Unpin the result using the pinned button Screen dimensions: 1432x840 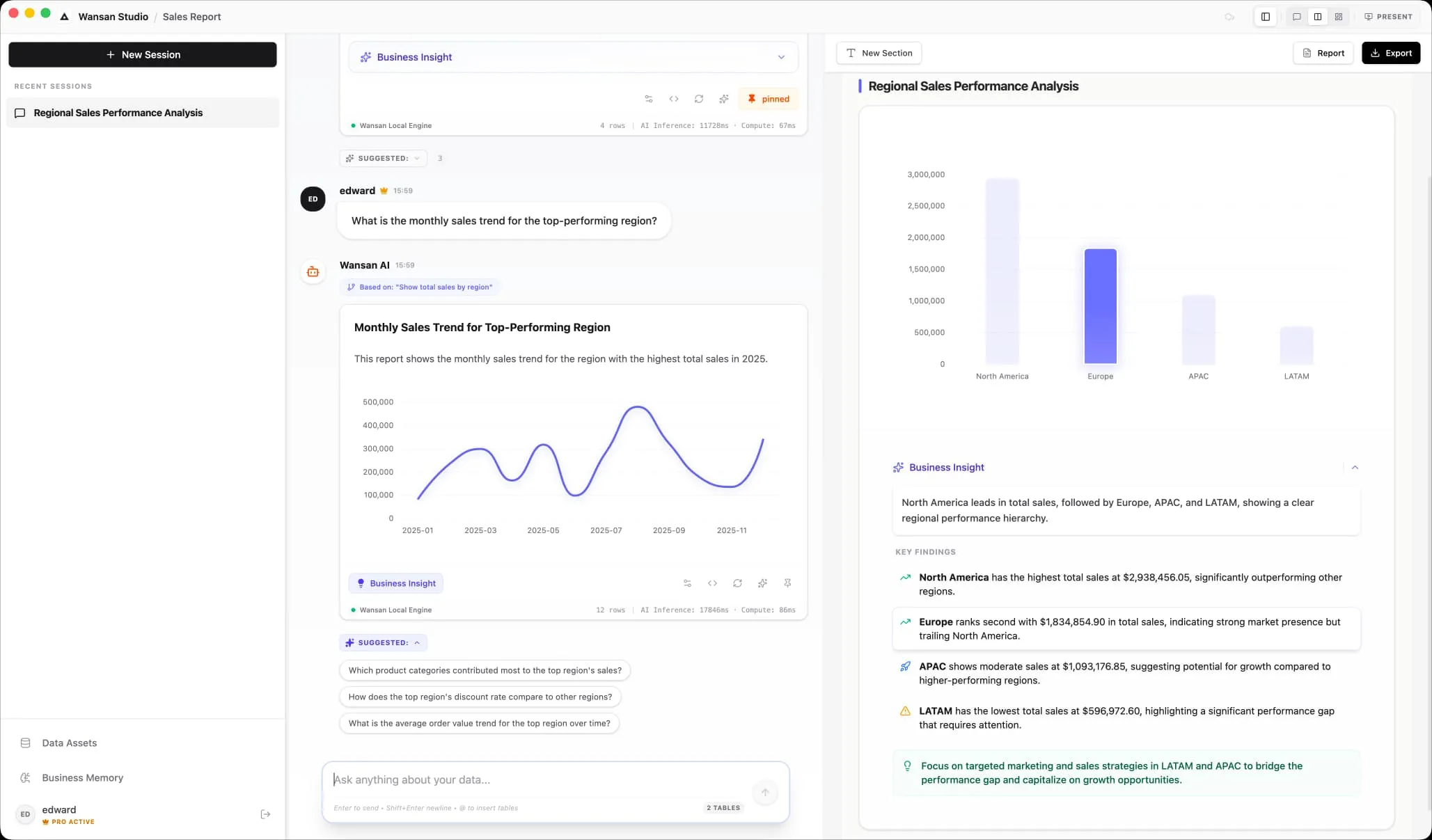[769, 99]
